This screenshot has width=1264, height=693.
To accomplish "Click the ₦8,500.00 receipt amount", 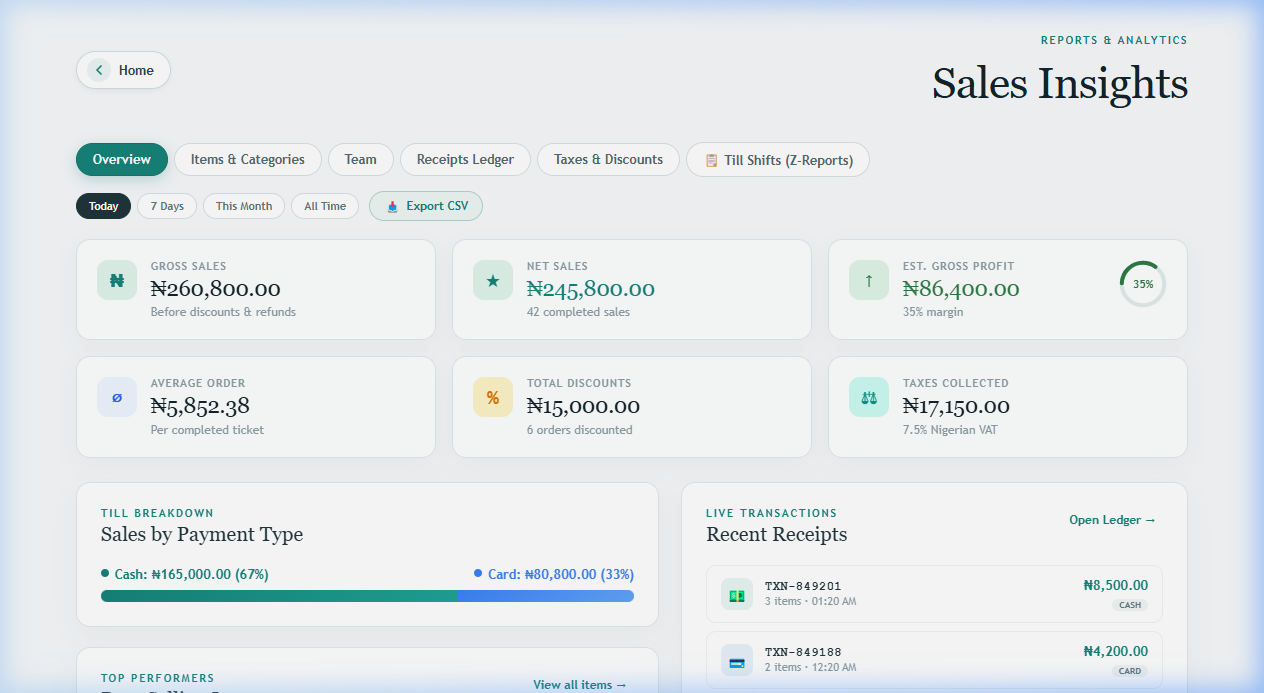I will click(x=1115, y=586).
